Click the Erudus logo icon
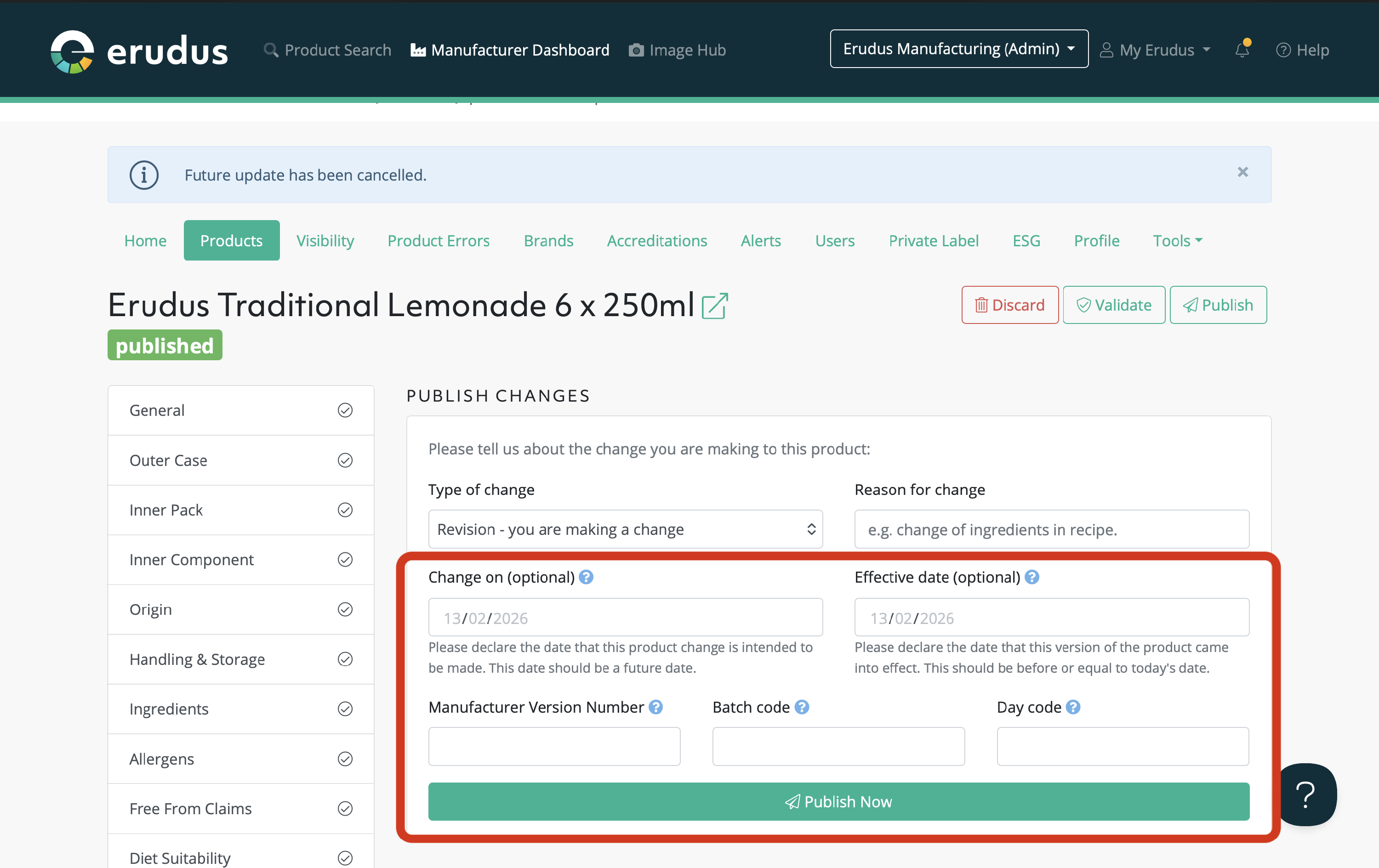This screenshot has width=1379, height=868. click(72, 51)
